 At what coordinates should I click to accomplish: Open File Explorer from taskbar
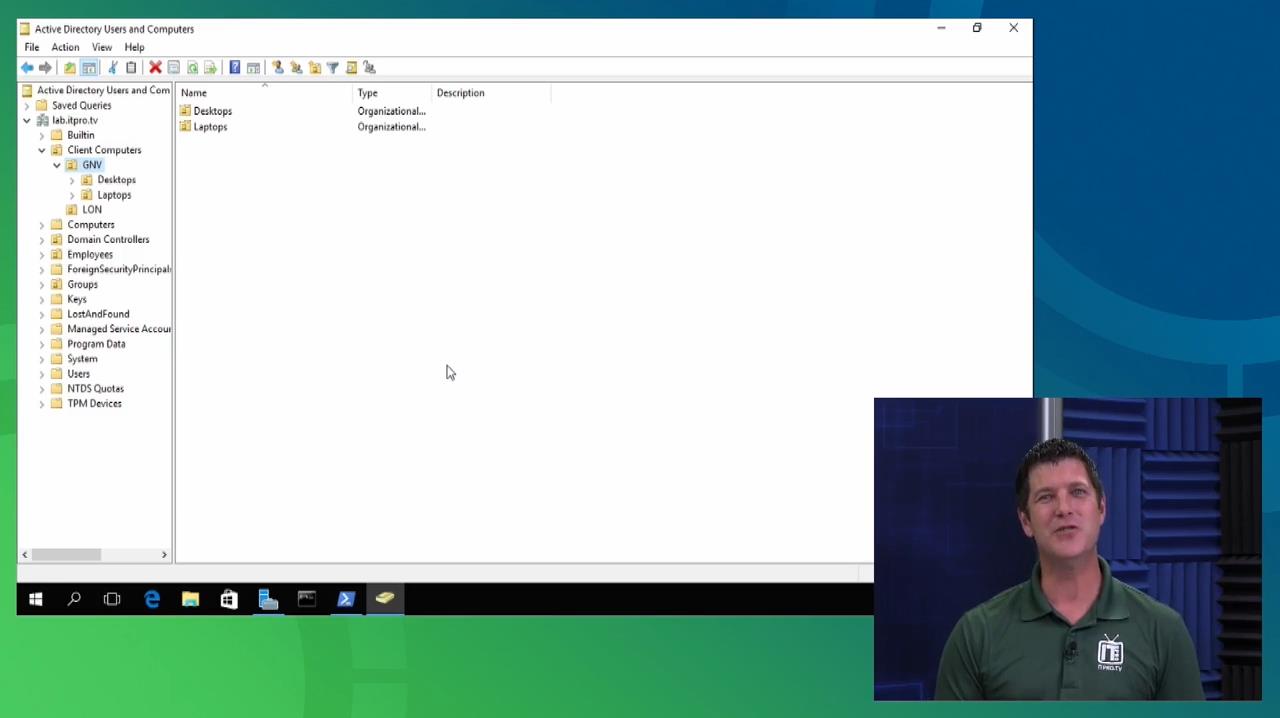[190, 599]
